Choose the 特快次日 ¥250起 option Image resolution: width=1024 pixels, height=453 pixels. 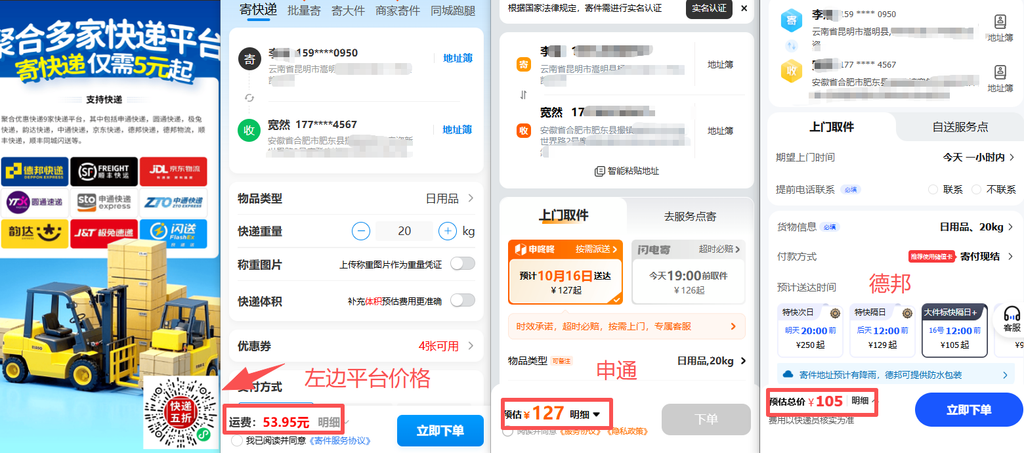coord(808,330)
